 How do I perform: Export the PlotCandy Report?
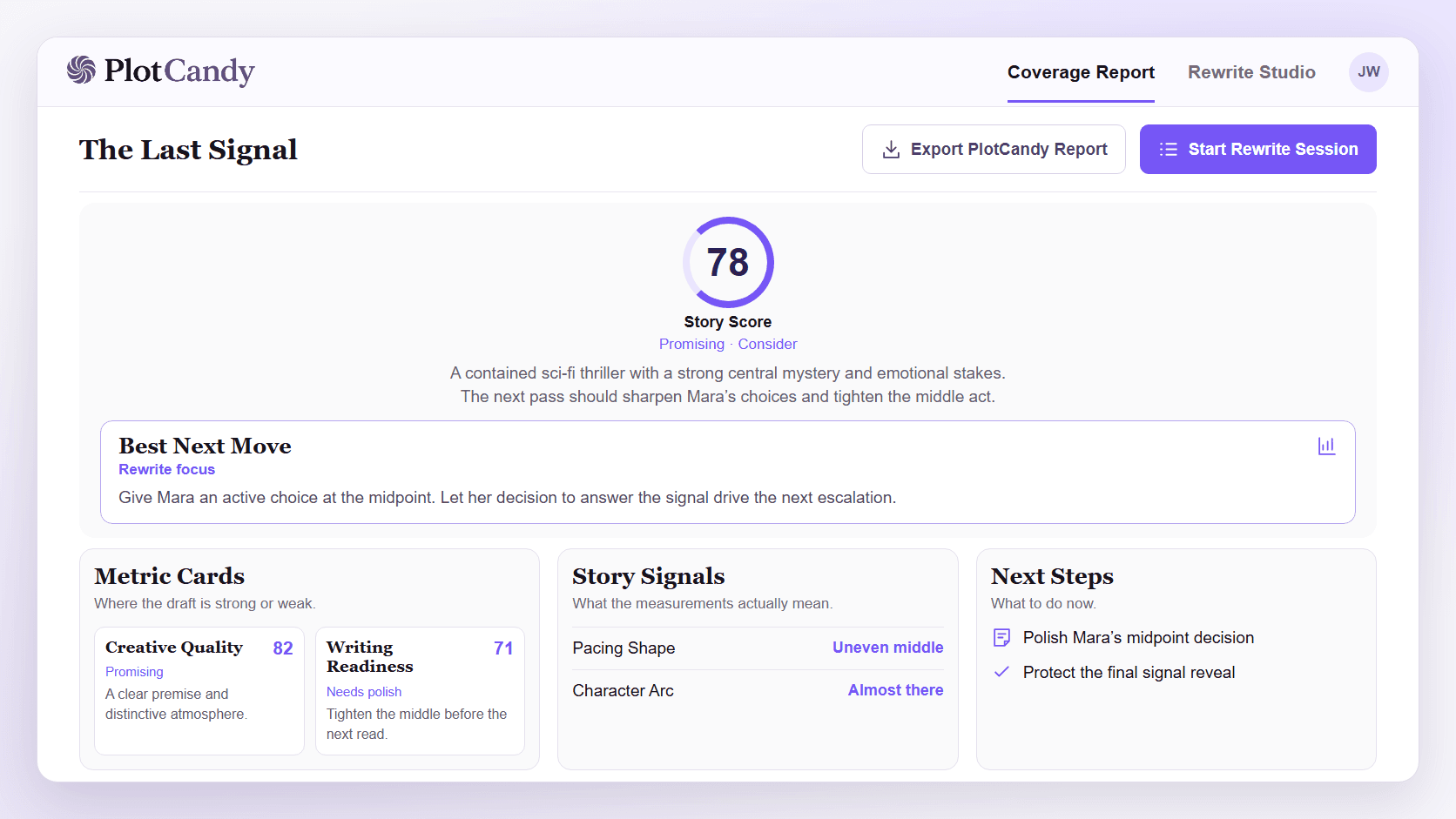[x=994, y=150]
